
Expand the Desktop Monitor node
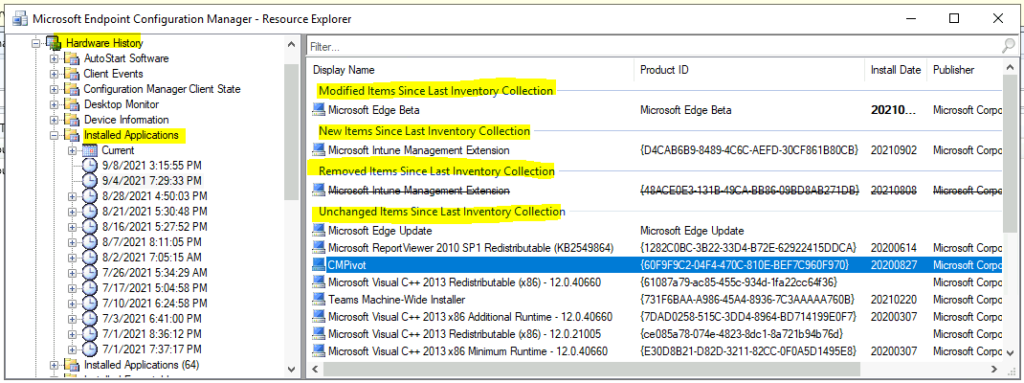(x=54, y=105)
